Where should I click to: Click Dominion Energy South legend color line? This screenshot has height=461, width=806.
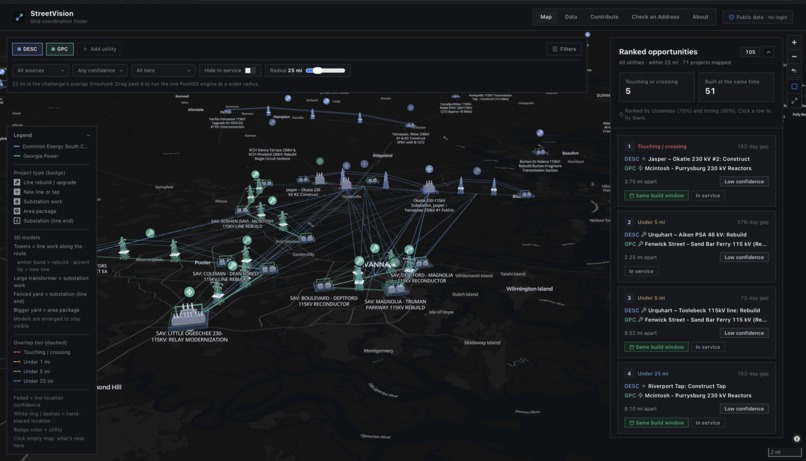[x=17, y=146]
